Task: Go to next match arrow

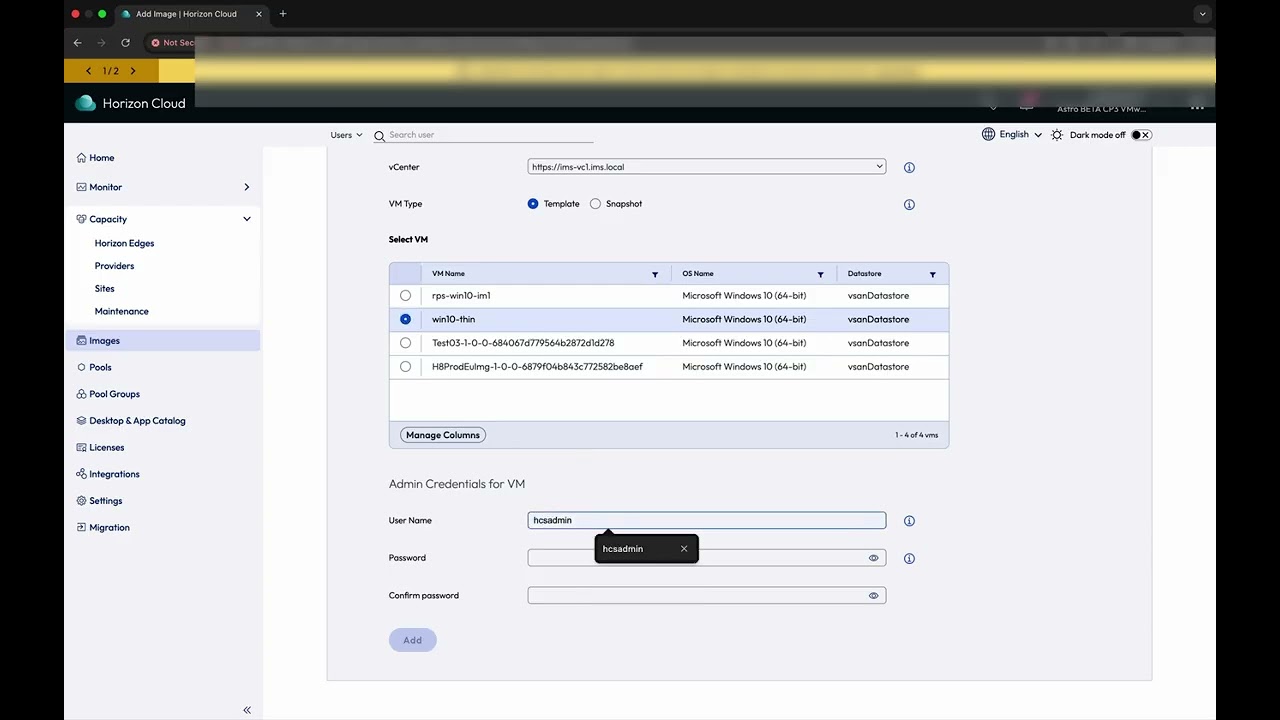Action: pos(133,71)
